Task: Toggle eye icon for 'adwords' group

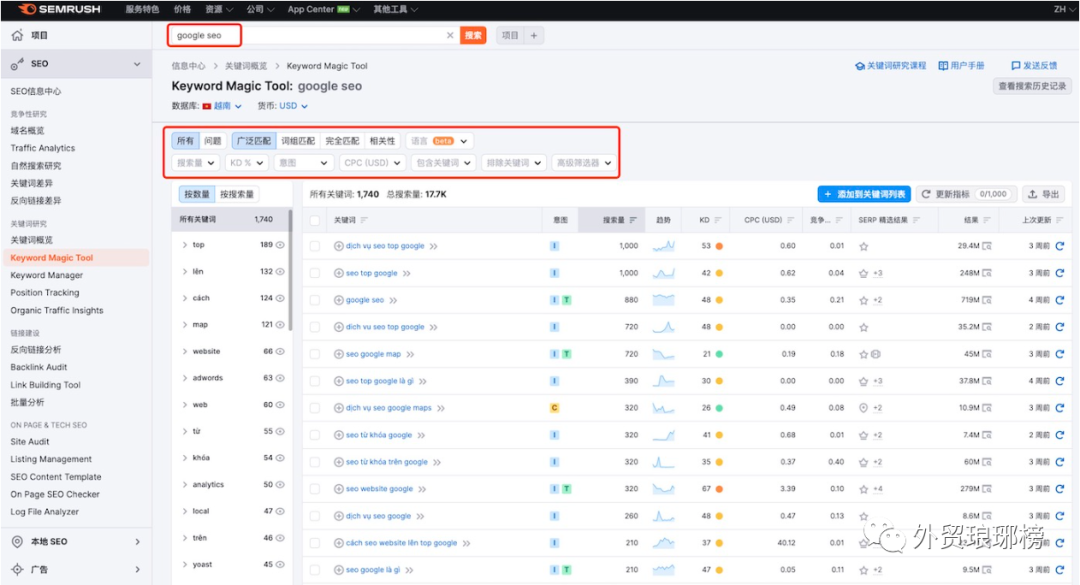Action: [x=280, y=378]
